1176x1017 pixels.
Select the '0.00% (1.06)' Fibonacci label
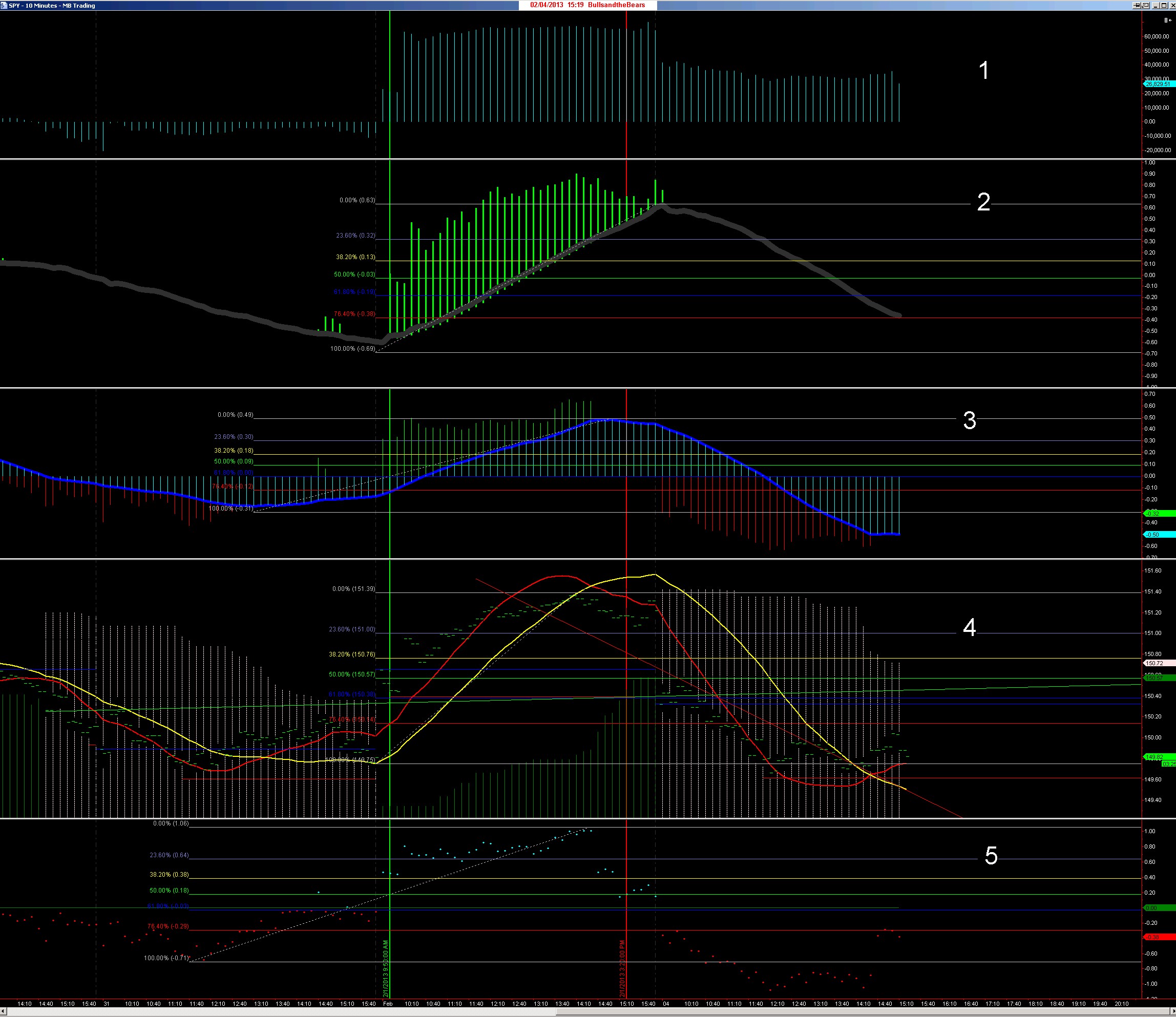click(171, 823)
